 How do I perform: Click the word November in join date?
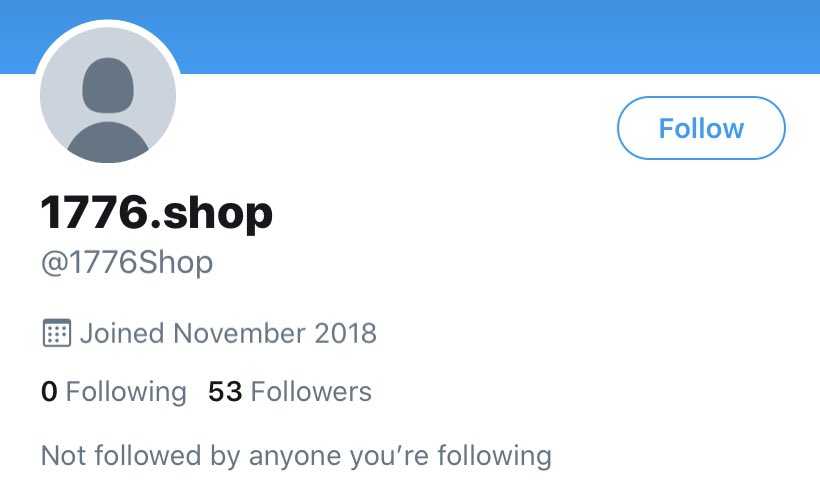pos(240,333)
